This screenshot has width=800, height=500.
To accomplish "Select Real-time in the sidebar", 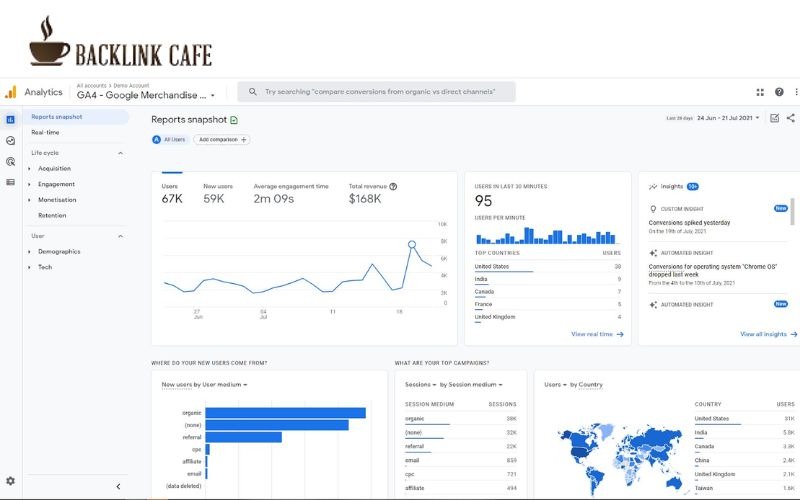I will click(45, 132).
